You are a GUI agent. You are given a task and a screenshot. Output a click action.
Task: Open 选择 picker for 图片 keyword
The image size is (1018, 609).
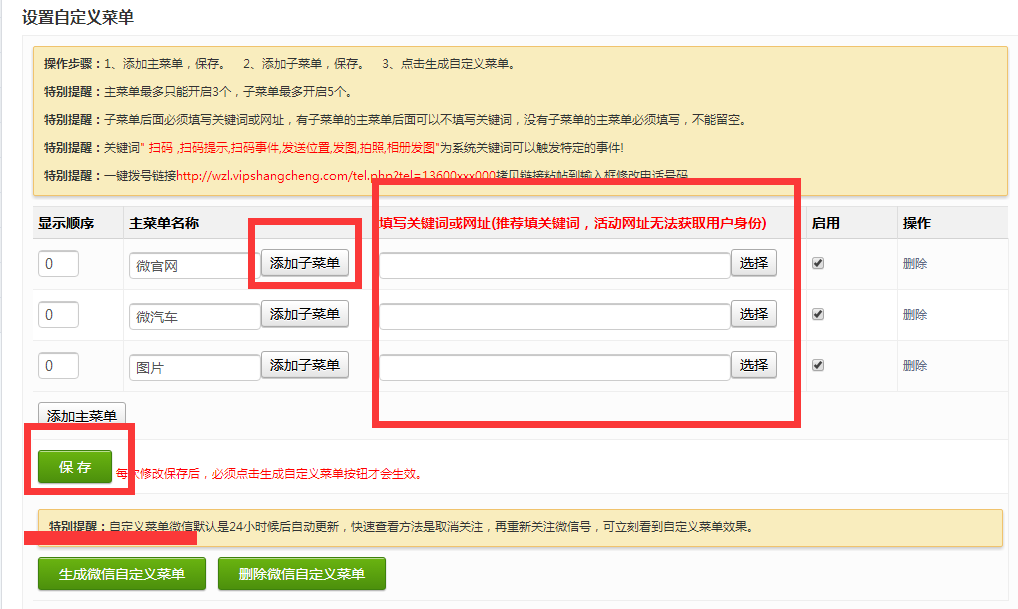click(x=753, y=366)
